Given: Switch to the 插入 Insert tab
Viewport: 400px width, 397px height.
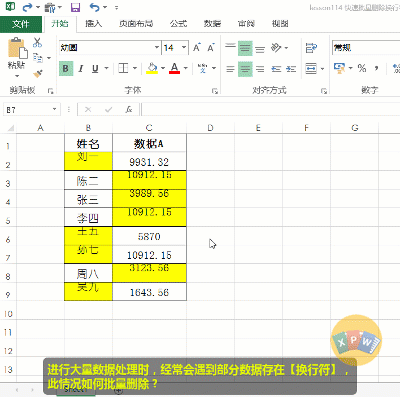Looking at the screenshot, I should (x=94, y=24).
